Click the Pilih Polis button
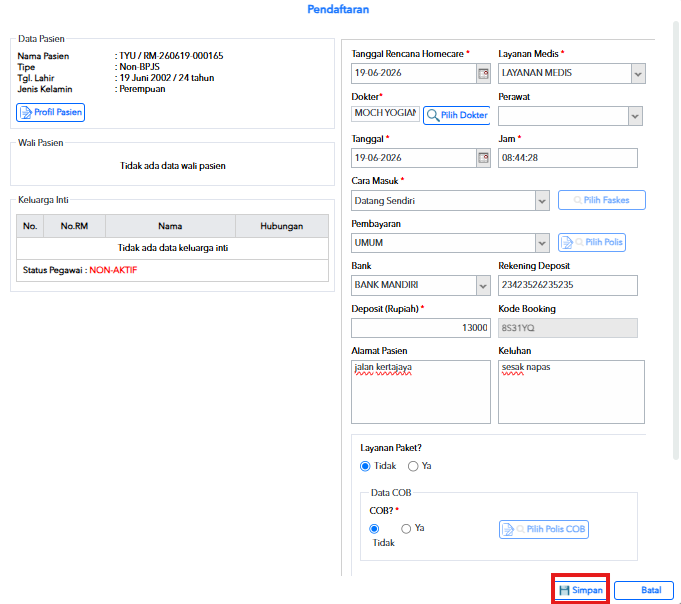 click(x=592, y=242)
